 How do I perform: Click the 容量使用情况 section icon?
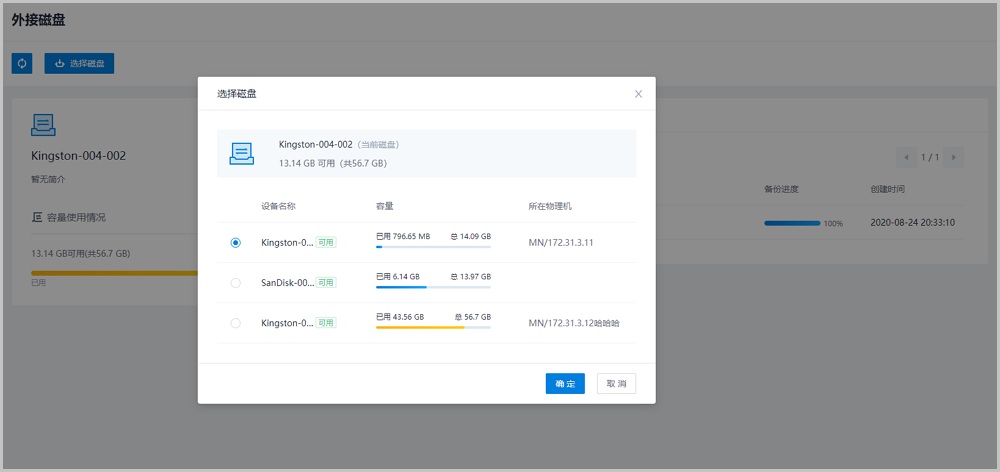click(x=37, y=217)
